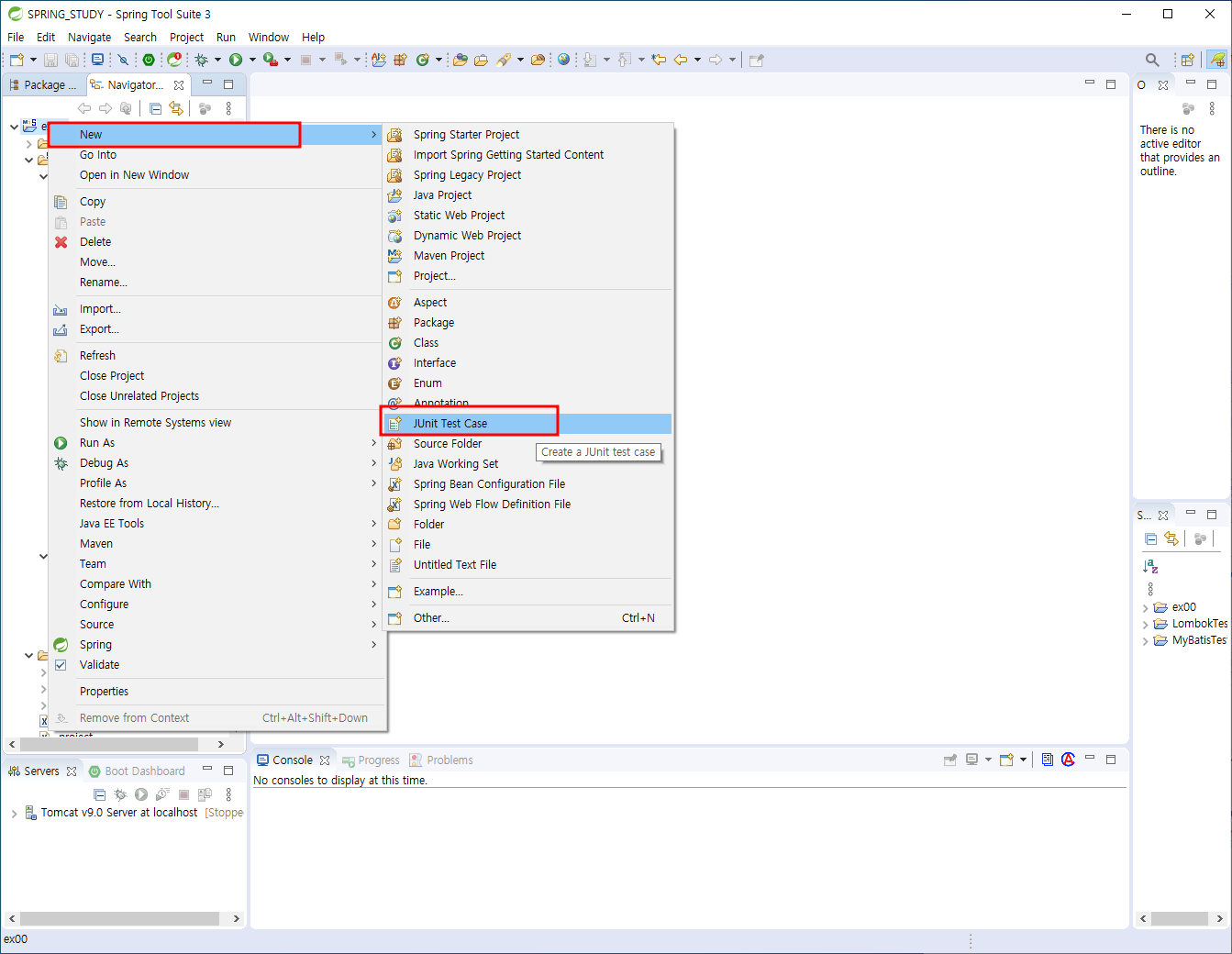The image size is (1232, 954).
Task: Click the Progress tab
Action: point(371,760)
